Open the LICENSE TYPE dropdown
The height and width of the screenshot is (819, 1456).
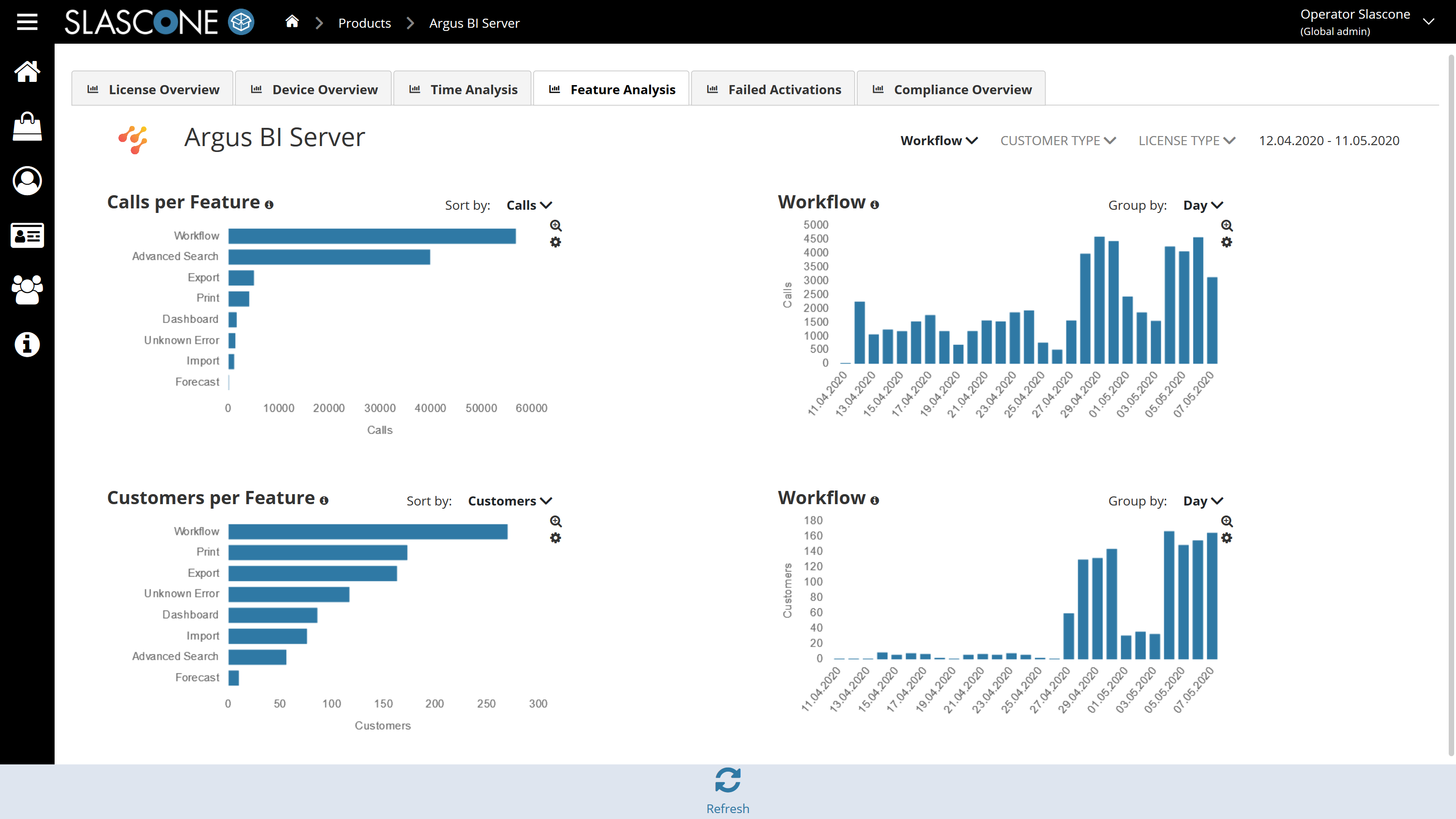1186,141
